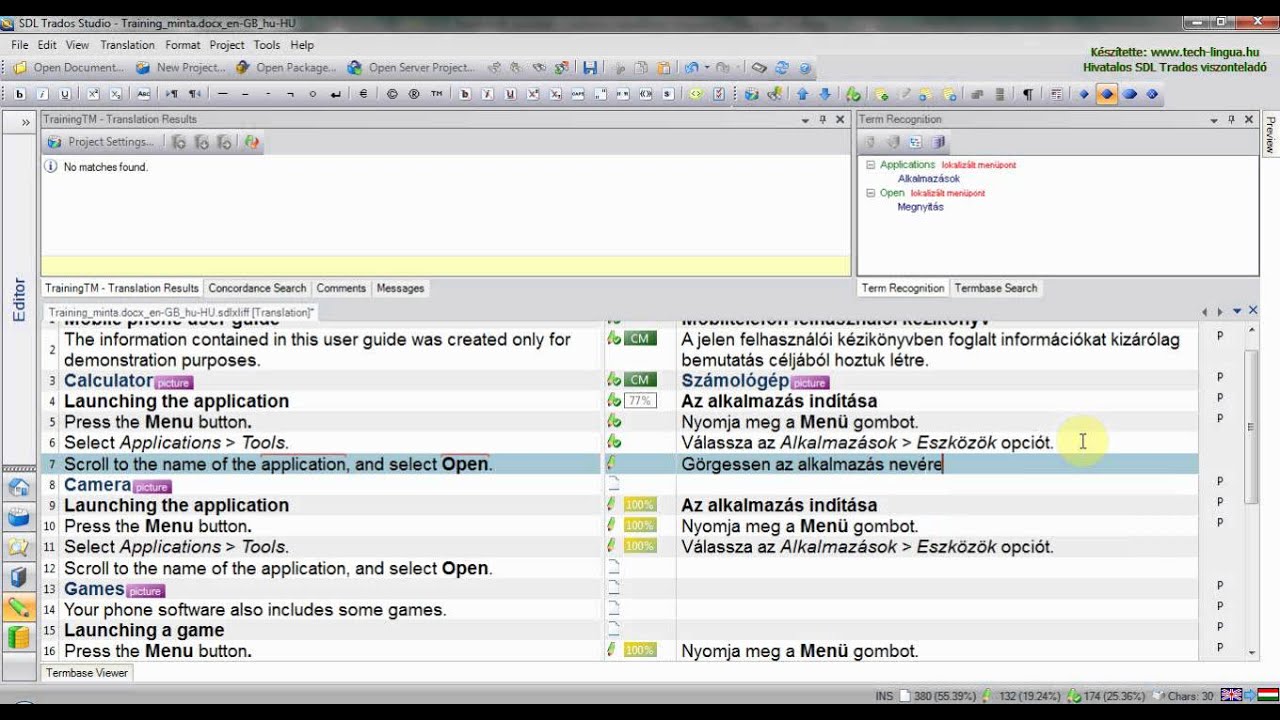Switch to the Concordance Search tab
Screen dimensions: 1280x720
pyautogui.click(x=257, y=288)
